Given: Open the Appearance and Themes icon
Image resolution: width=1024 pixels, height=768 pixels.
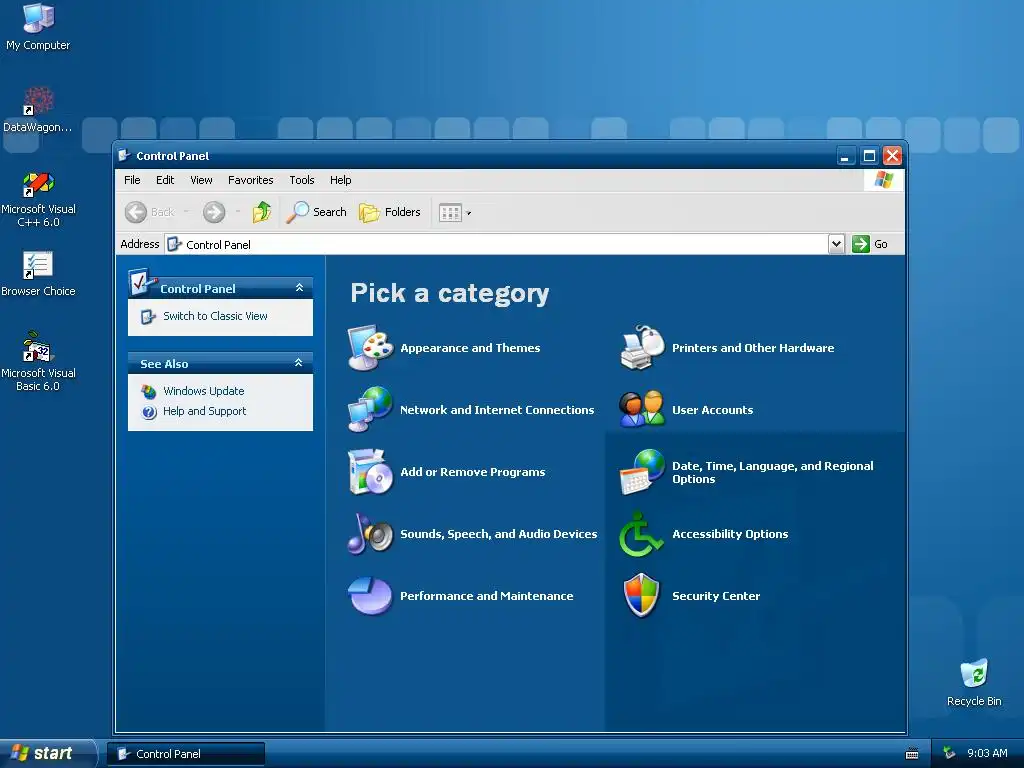Looking at the screenshot, I should coord(370,347).
